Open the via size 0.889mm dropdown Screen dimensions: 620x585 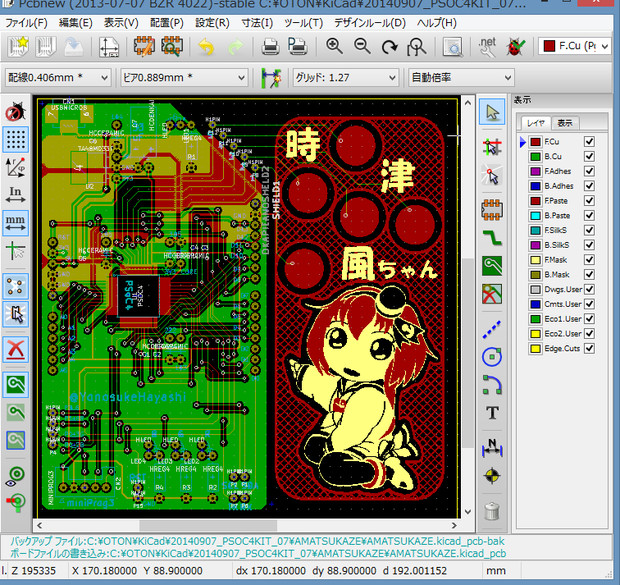point(184,78)
